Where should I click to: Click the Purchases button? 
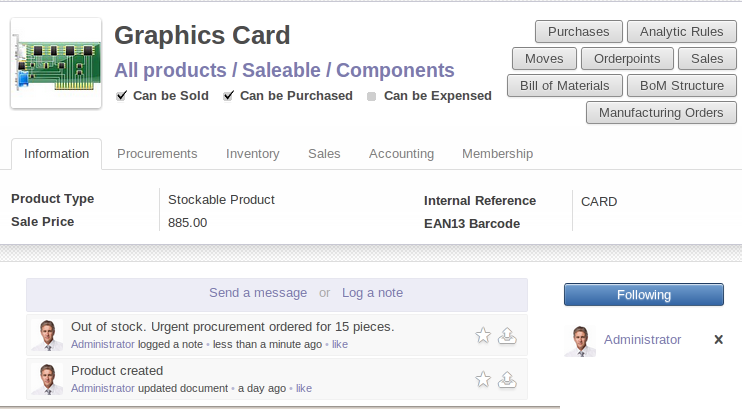click(579, 32)
